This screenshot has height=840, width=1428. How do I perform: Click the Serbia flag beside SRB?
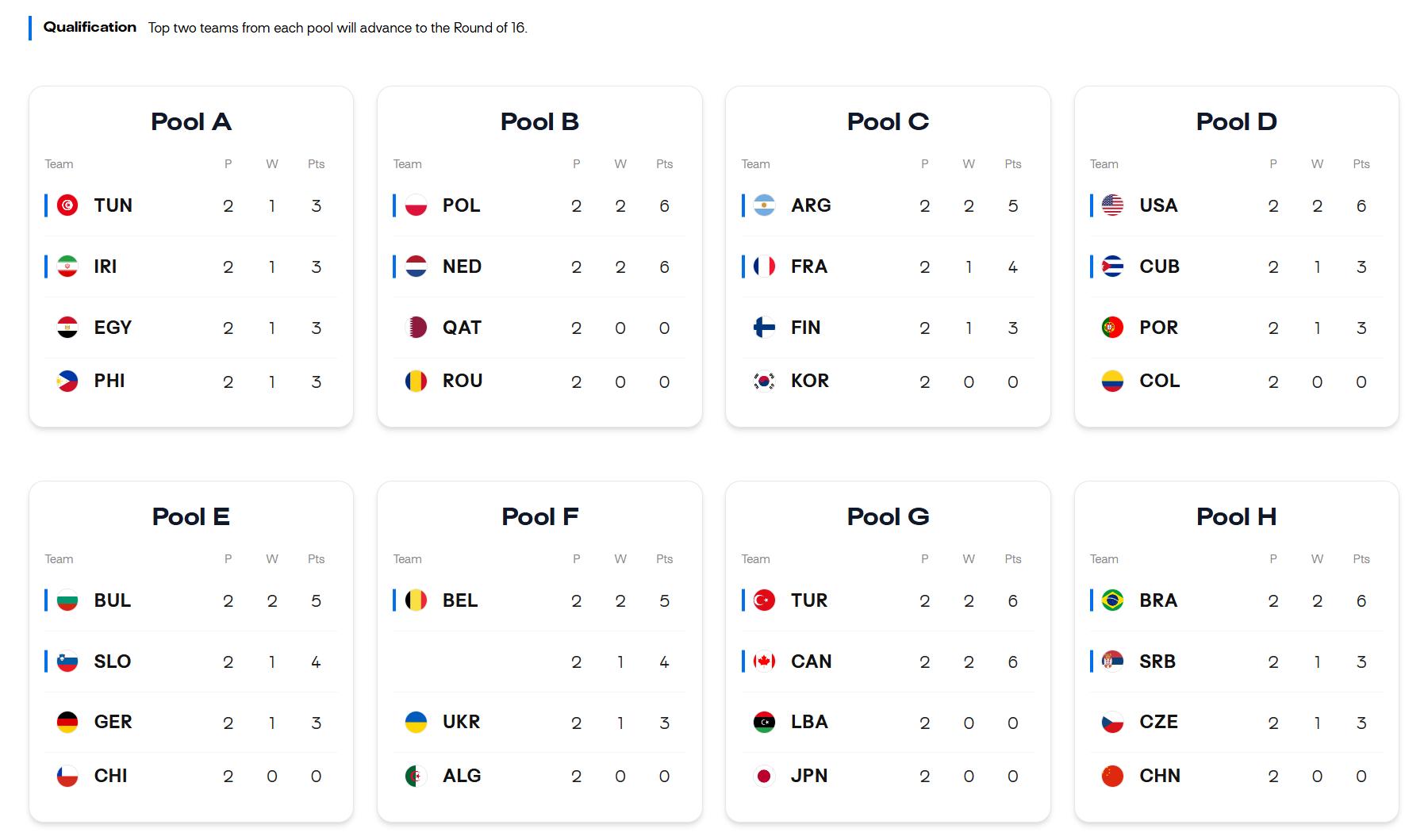click(x=1112, y=662)
